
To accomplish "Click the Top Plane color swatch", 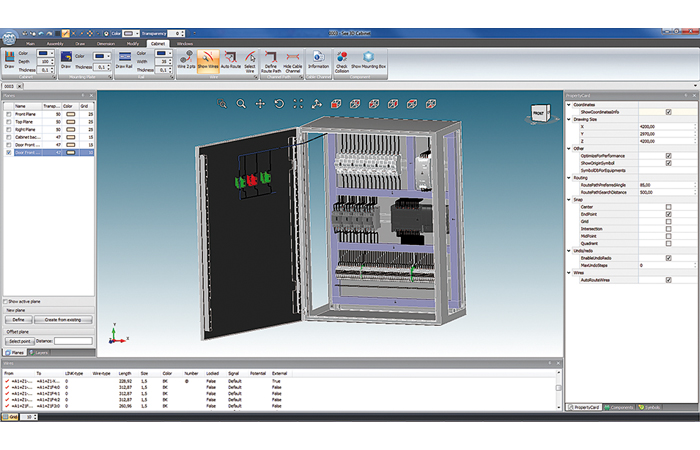I will [x=71, y=122].
